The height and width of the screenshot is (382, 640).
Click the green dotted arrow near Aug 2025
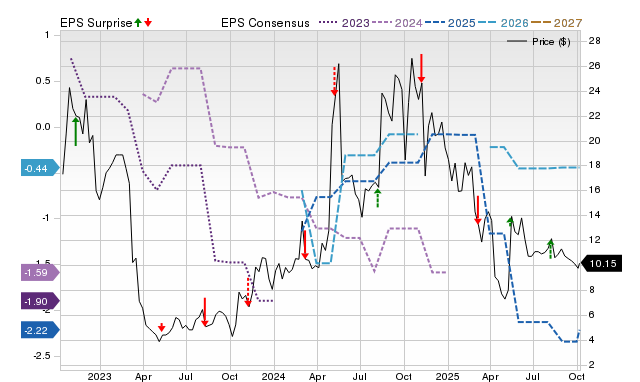[550, 249]
